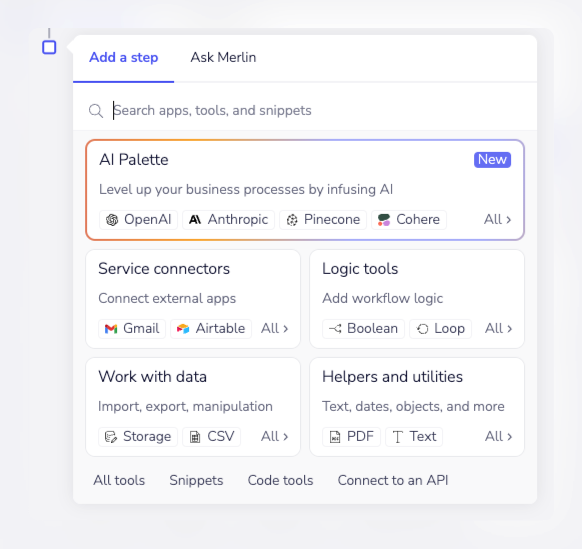
Task: Click the Service connectors heading
Action: (x=164, y=269)
